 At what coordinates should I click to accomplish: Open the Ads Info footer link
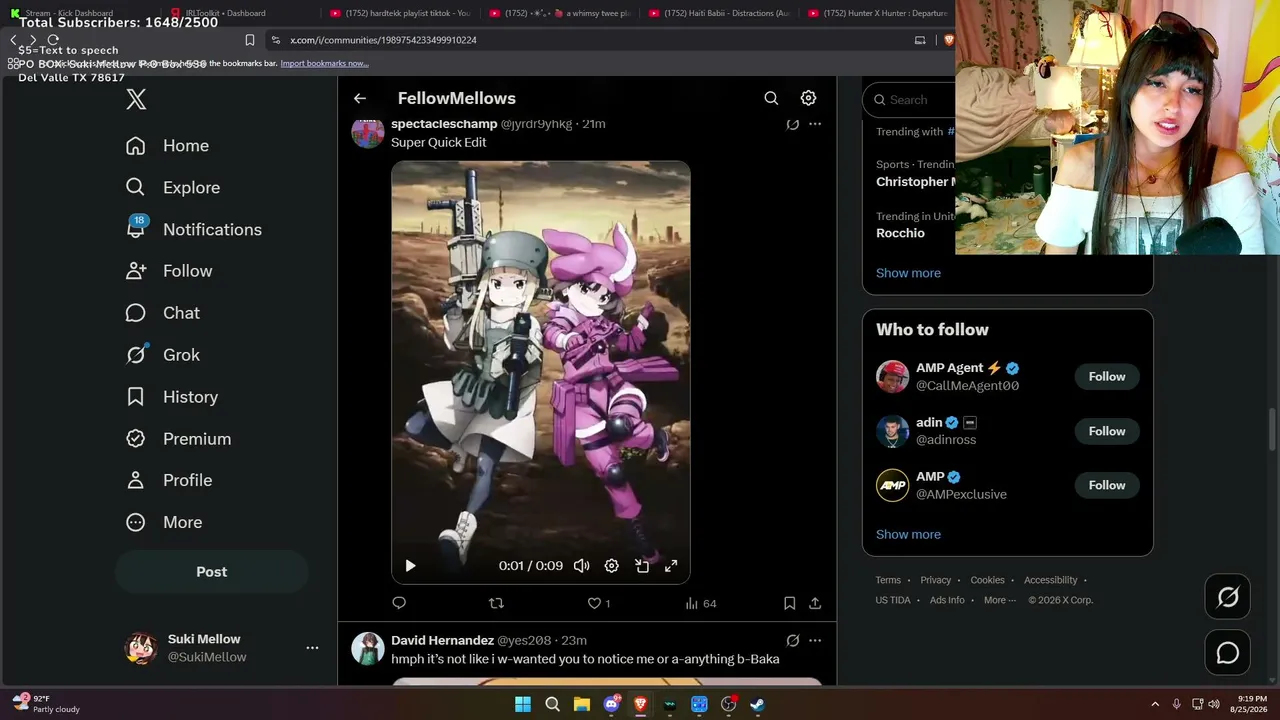click(x=947, y=600)
